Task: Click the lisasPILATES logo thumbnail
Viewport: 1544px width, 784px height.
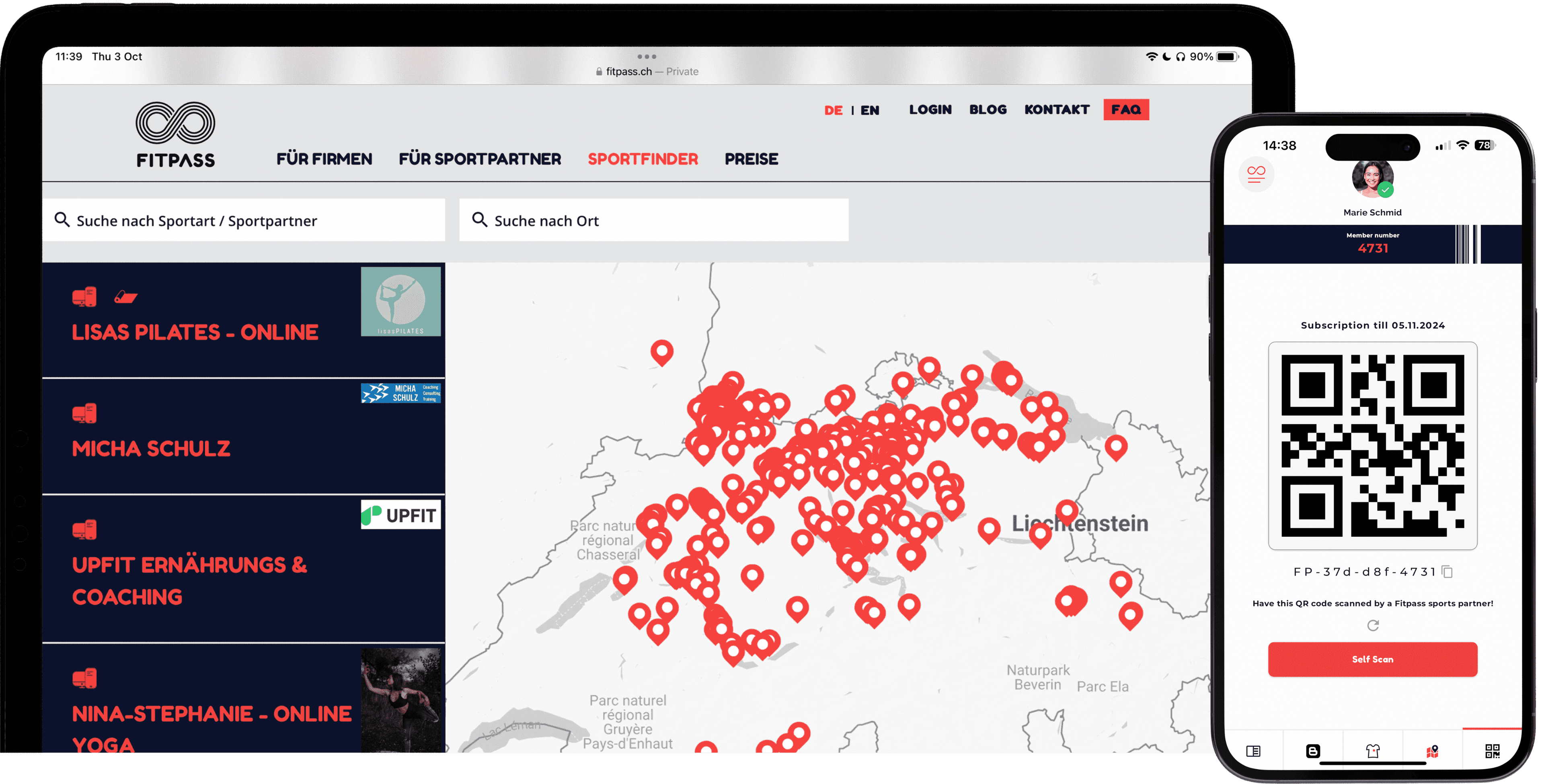Action: pyautogui.click(x=400, y=302)
